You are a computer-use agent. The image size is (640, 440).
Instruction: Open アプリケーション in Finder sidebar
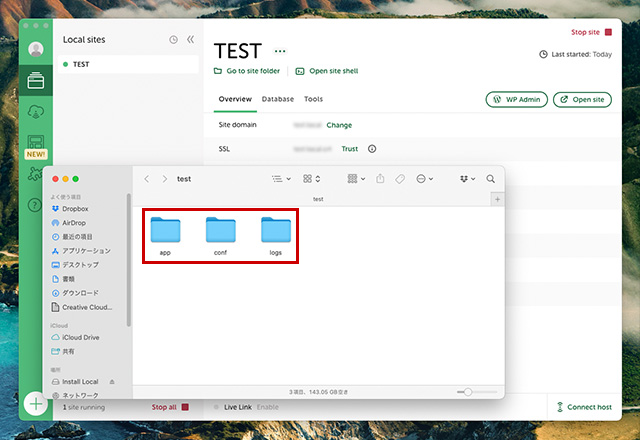tap(81, 251)
